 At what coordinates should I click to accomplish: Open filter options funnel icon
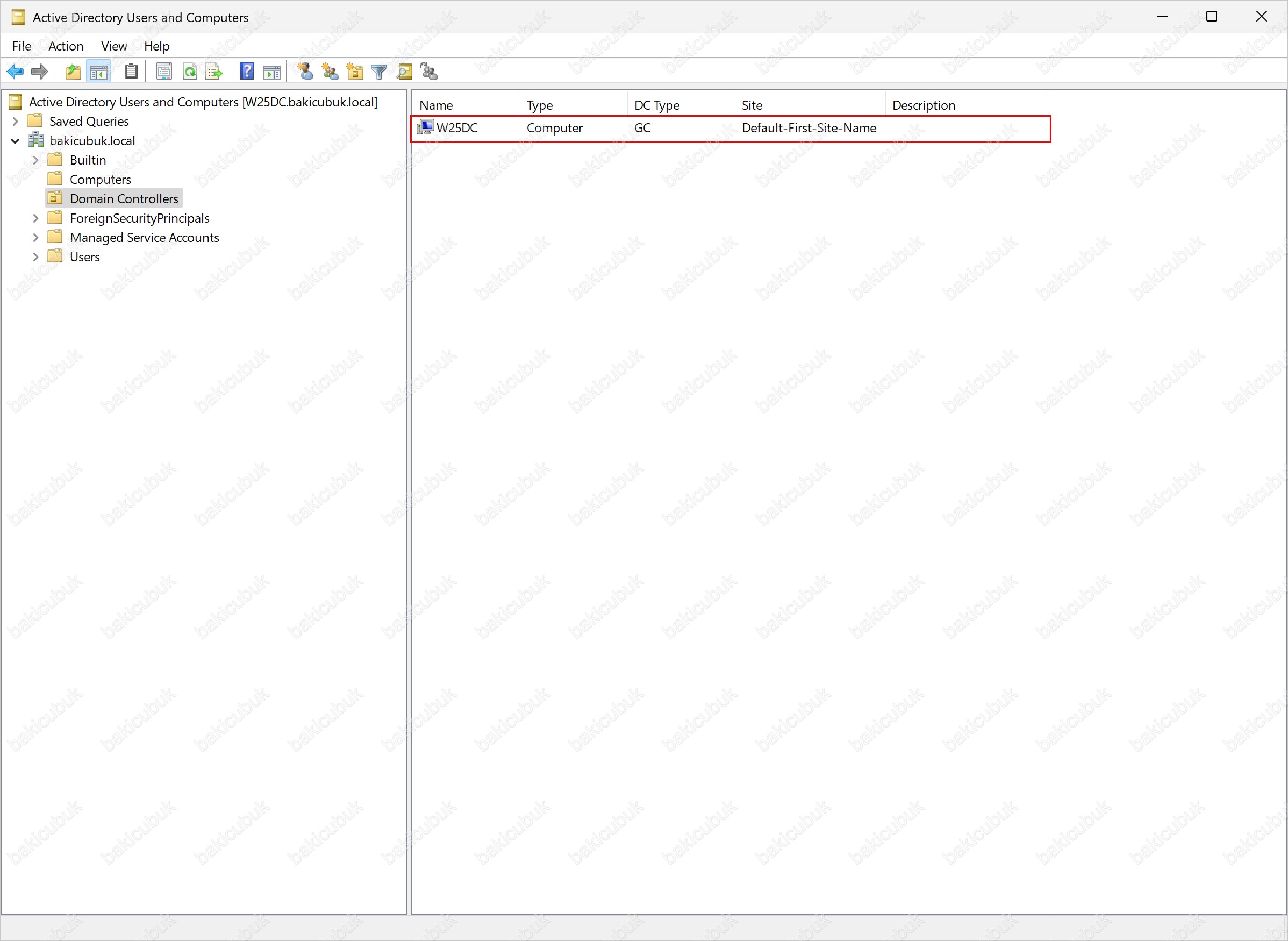coord(379,72)
